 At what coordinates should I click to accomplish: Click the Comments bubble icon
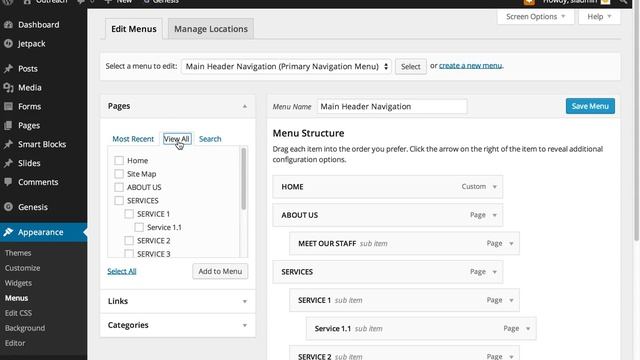tap(8, 182)
